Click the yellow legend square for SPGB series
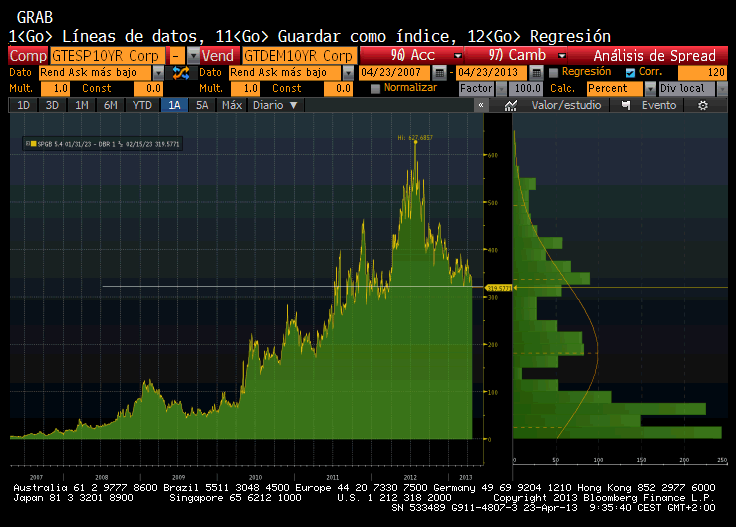 [x=33, y=144]
